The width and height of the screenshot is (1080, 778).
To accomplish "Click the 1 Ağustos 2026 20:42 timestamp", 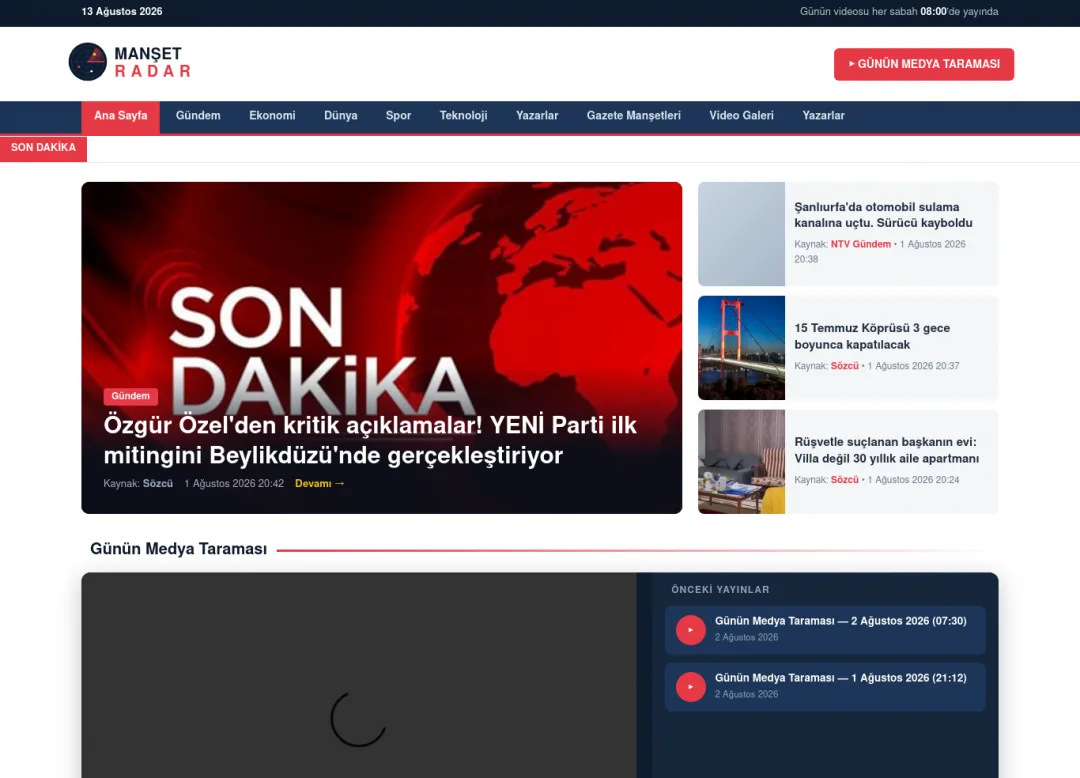I will tap(234, 483).
